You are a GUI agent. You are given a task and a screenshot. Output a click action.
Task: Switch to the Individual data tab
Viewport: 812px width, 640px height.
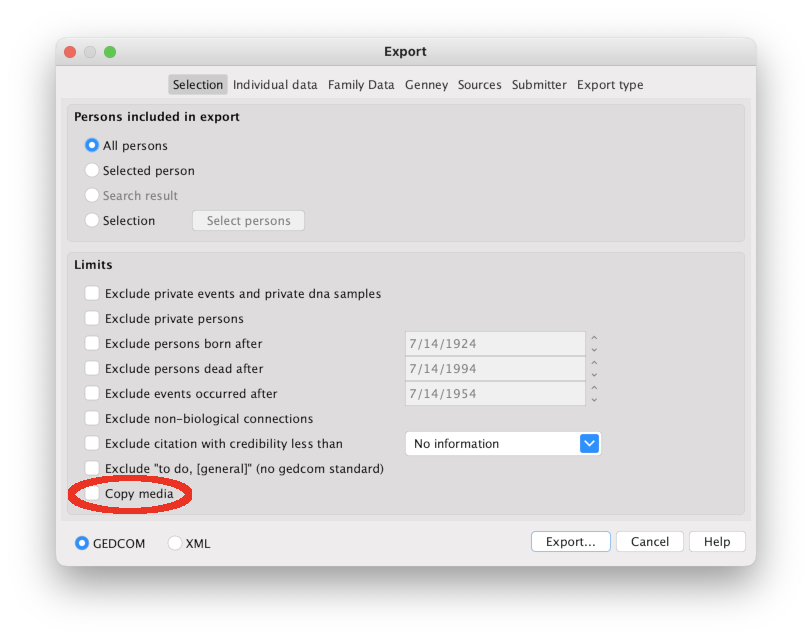coord(275,85)
